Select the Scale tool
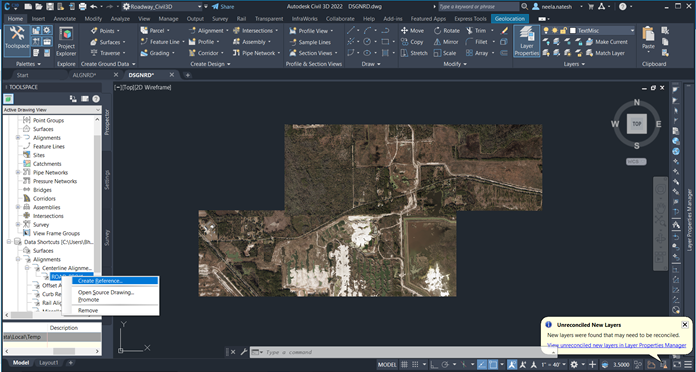This screenshot has width=696, height=372. coord(445,53)
